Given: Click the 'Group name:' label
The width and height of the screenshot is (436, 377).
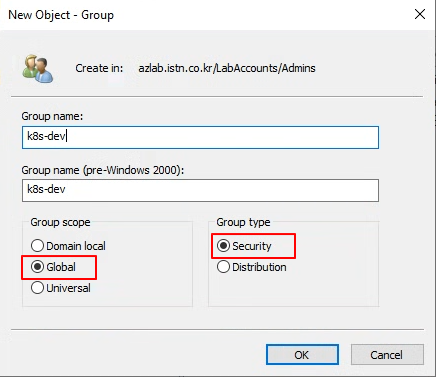Looking at the screenshot, I should tap(52, 116).
